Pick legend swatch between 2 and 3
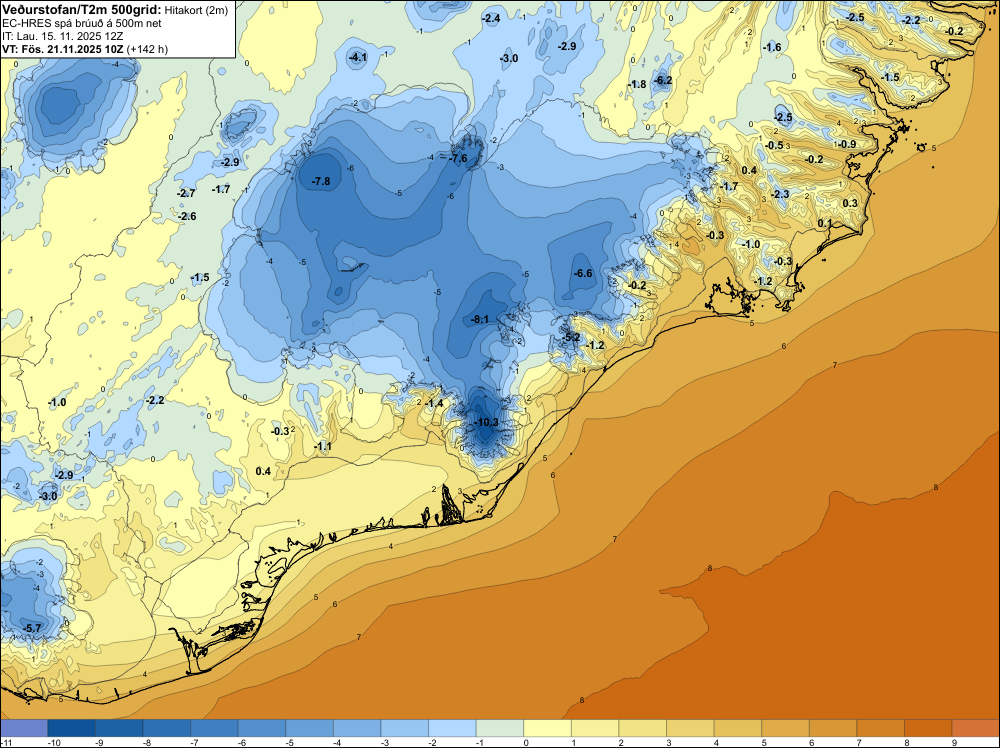This screenshot has height=748, width=1000. pyautogui.click(x=643, y=728)
